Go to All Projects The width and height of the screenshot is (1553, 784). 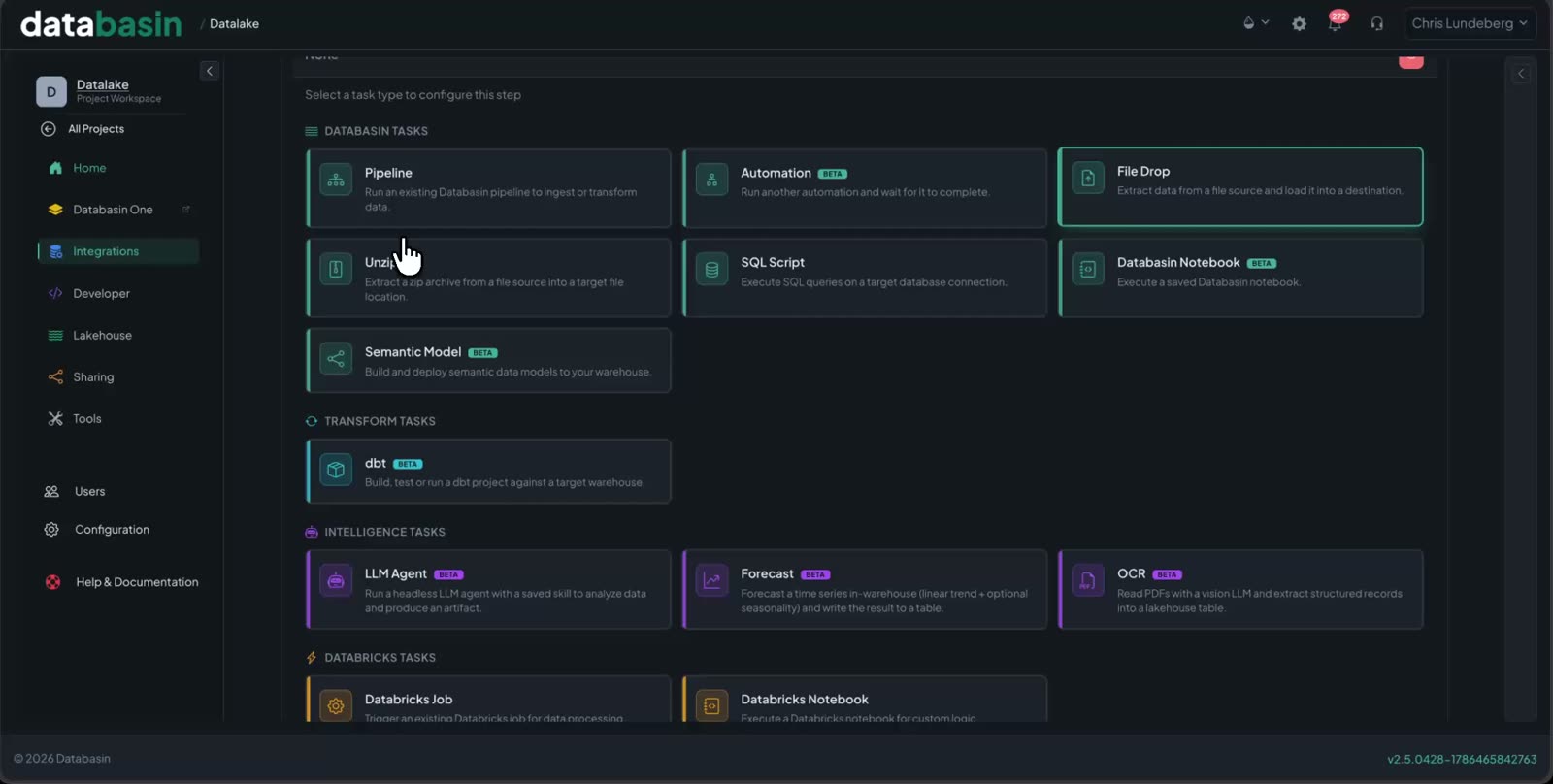[96, 129]
